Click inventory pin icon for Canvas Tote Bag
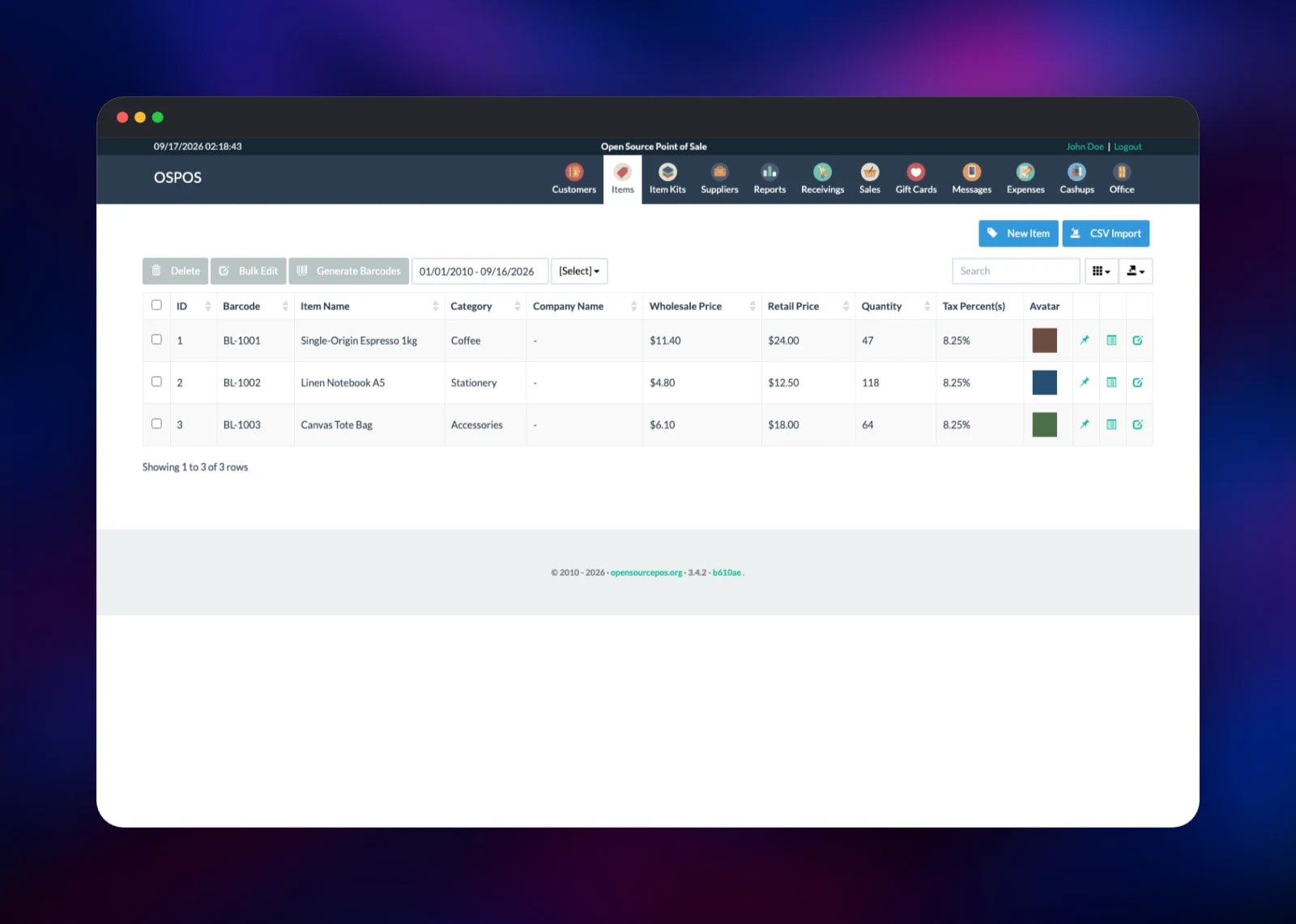The height and width of the screenshot is (924, 1296). click(1085, 424)
